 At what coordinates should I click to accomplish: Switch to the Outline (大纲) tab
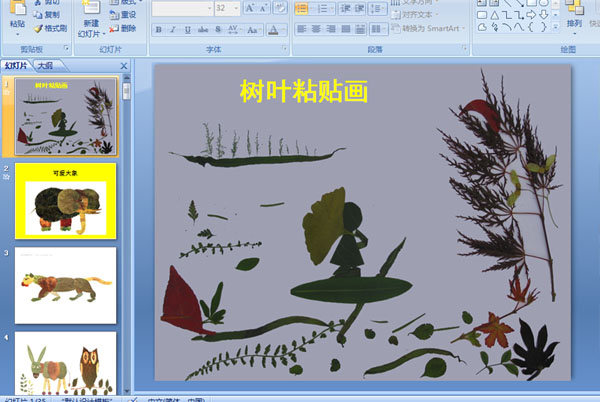45,66
